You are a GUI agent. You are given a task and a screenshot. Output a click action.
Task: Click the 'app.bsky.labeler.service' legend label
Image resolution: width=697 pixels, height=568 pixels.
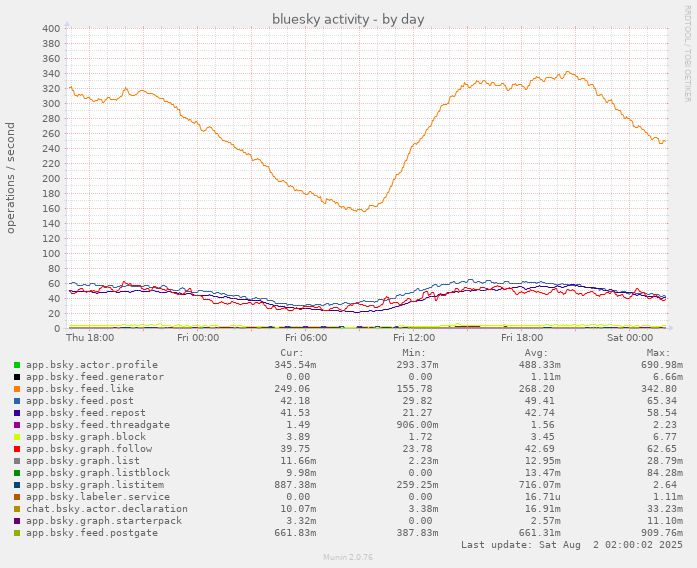98,497
